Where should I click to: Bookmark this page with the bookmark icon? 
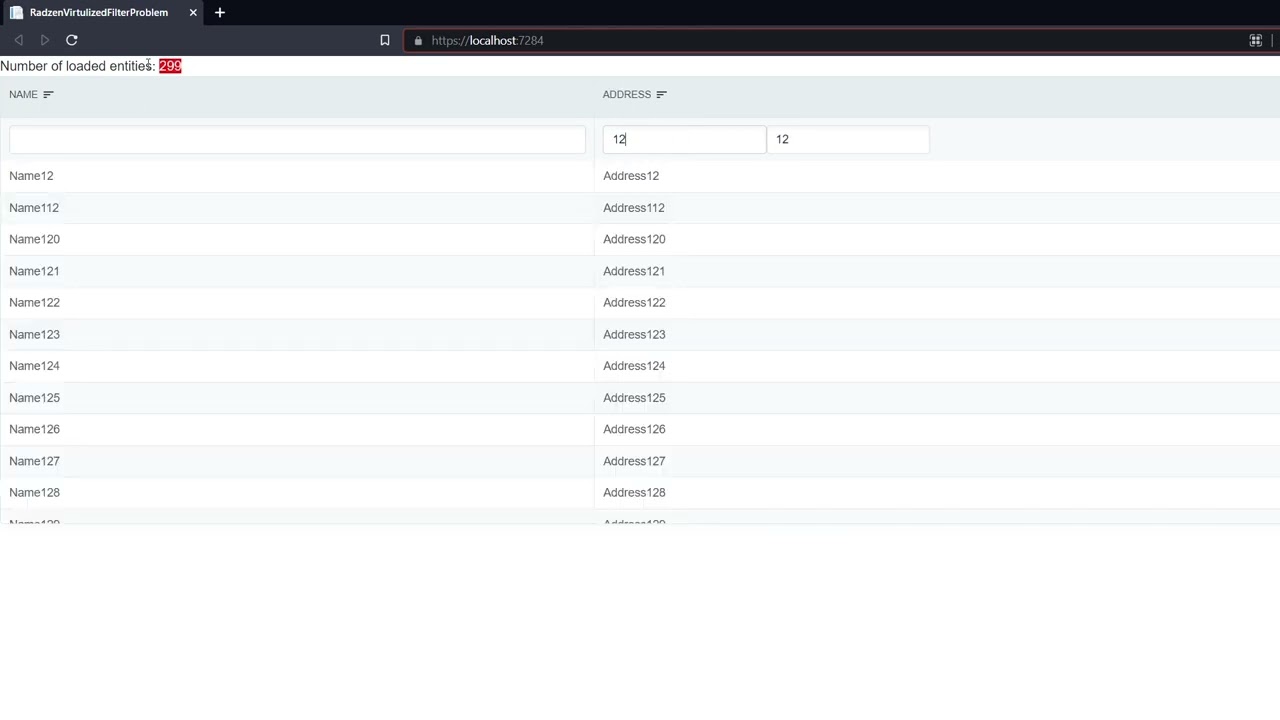pos(384,40)
